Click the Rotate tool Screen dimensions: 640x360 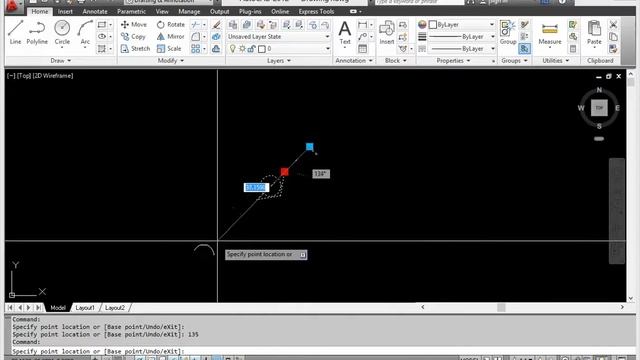(171, 24)
